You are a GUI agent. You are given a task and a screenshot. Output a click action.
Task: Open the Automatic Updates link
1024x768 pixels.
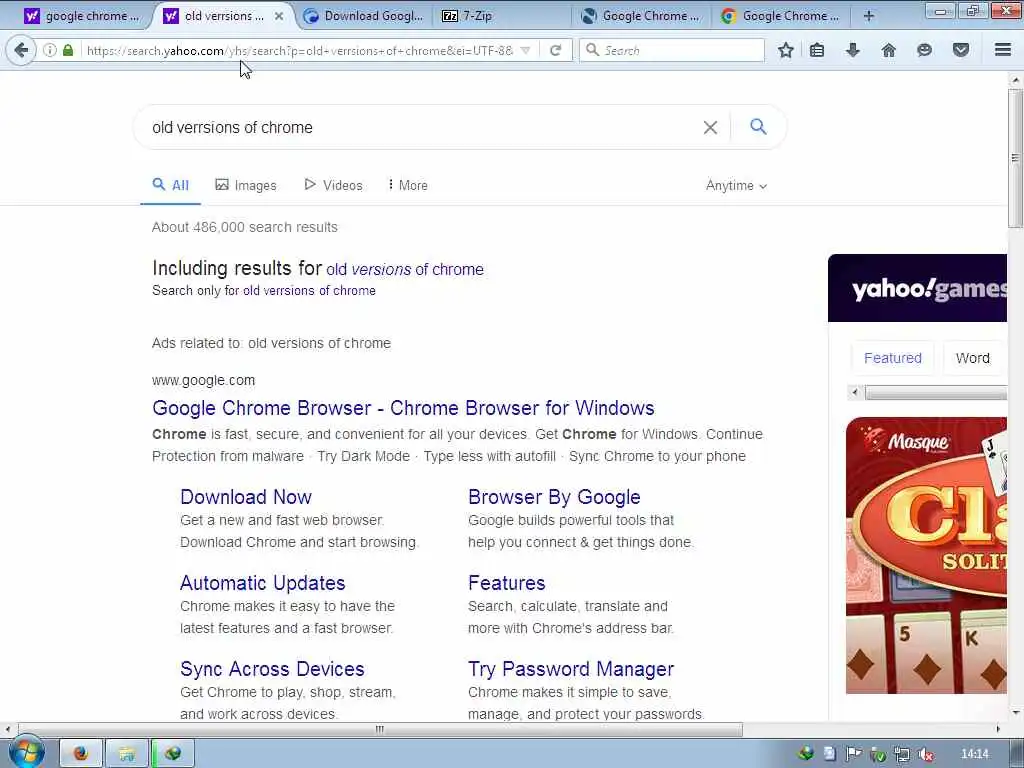tap(263, 583)
